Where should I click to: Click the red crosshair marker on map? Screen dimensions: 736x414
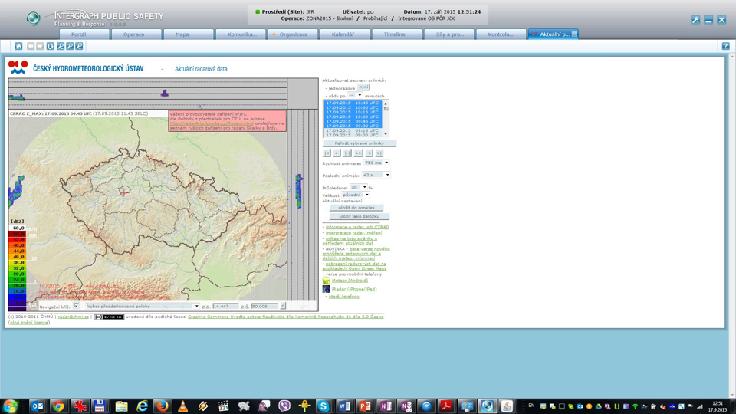click(x=123, y=192)
